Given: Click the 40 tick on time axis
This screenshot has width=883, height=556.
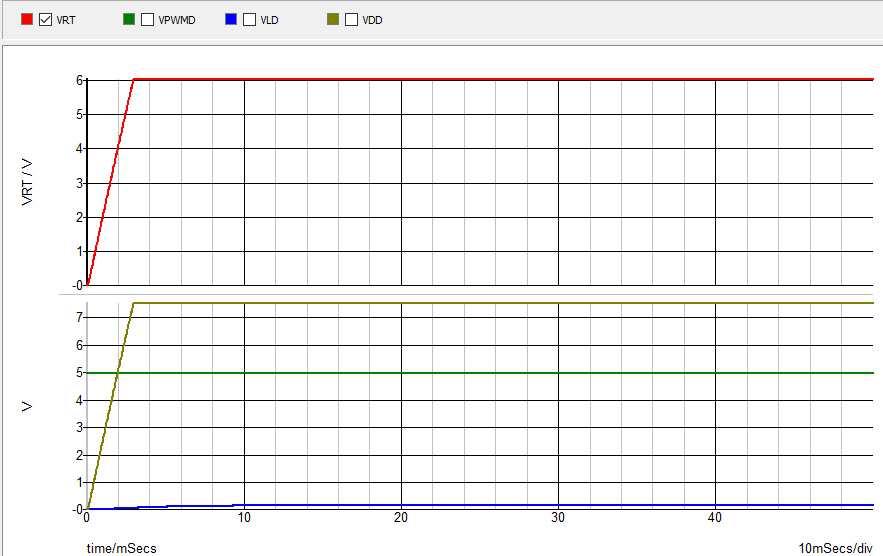Looking at the screenshot, I should (x=715, y=517).
